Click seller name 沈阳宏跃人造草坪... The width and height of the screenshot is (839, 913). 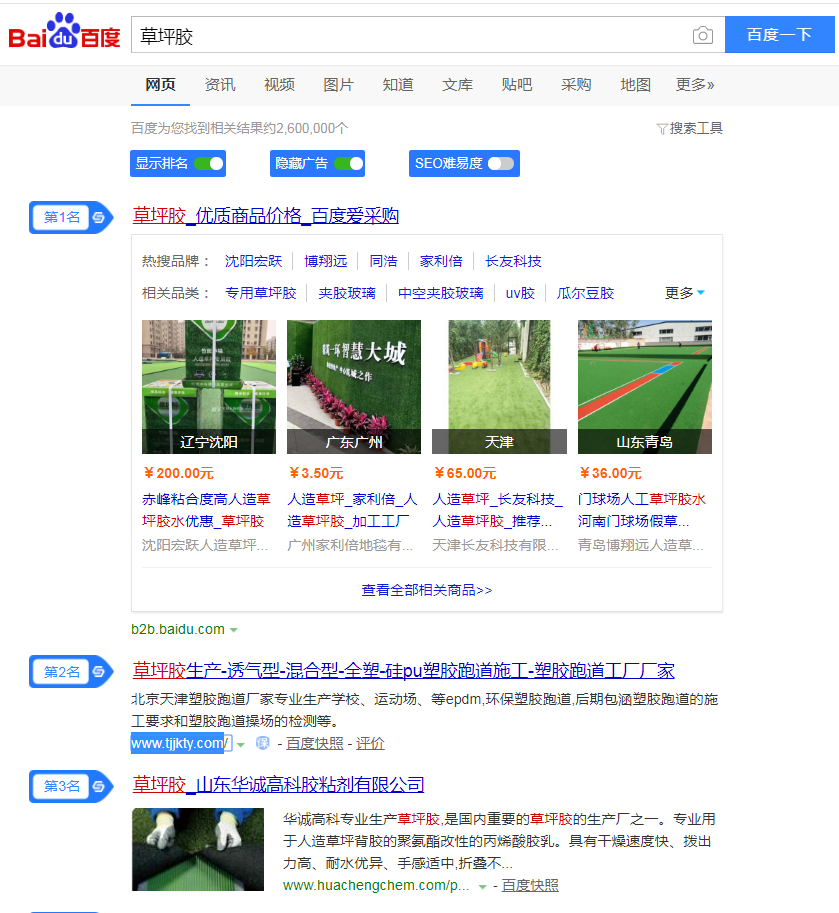[x=205, y=545]
